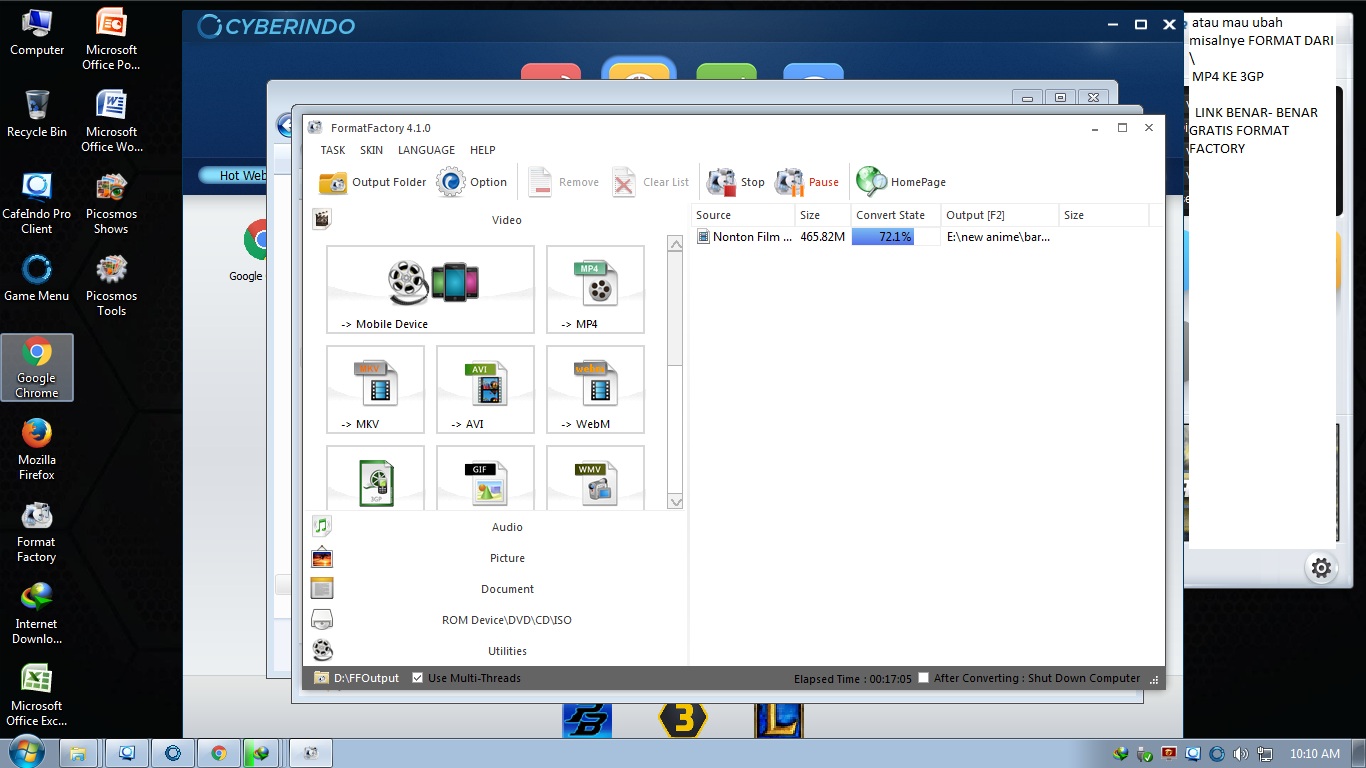Select the -> MP4 conversion tile

595,289
